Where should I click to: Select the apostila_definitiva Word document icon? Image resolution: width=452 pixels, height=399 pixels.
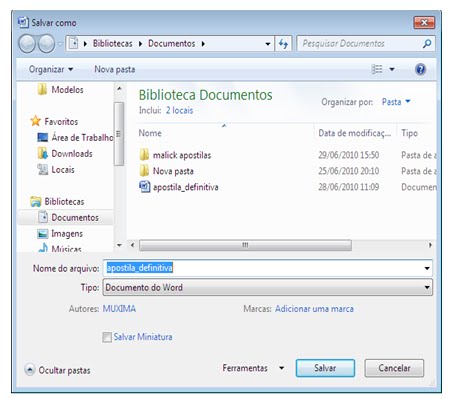pos(144,187)
